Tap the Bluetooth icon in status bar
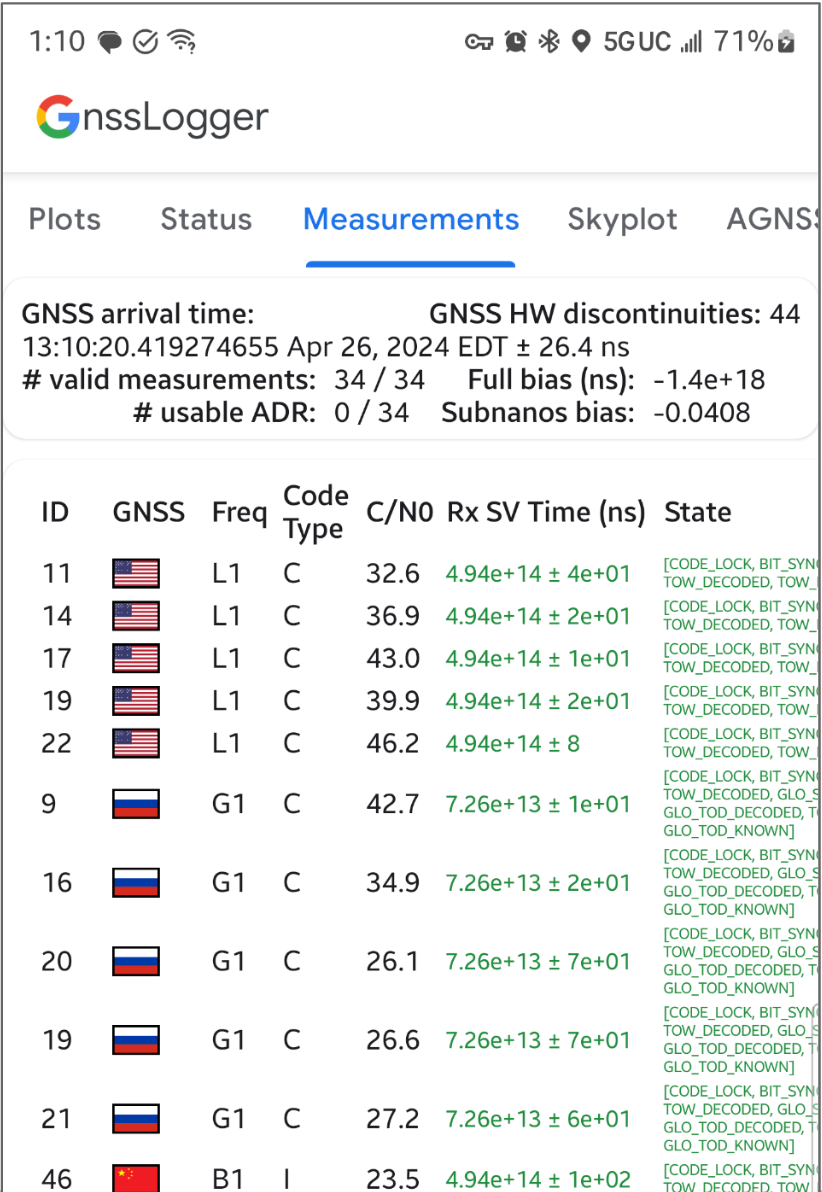This screenshot has height=1192, width=822. pyautogui.click(x=548, y=41)
